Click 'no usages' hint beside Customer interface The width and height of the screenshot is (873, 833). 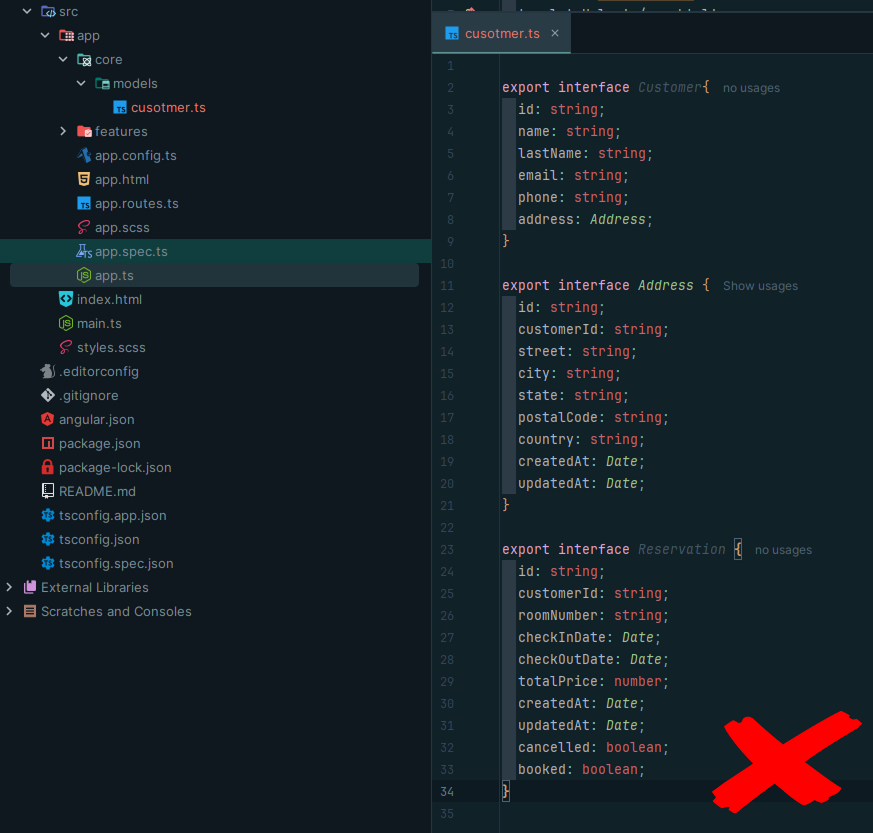tap(751, 88)
